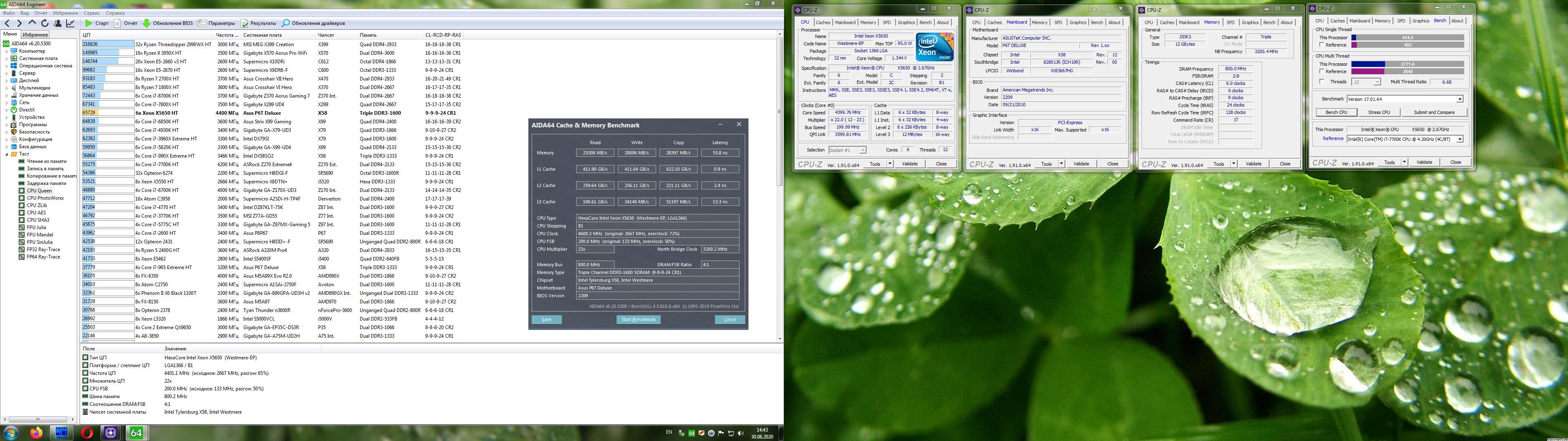Toggle Reference checkbox under CPU Single Thread
1568x441 pixels.
coord(1321,45)
